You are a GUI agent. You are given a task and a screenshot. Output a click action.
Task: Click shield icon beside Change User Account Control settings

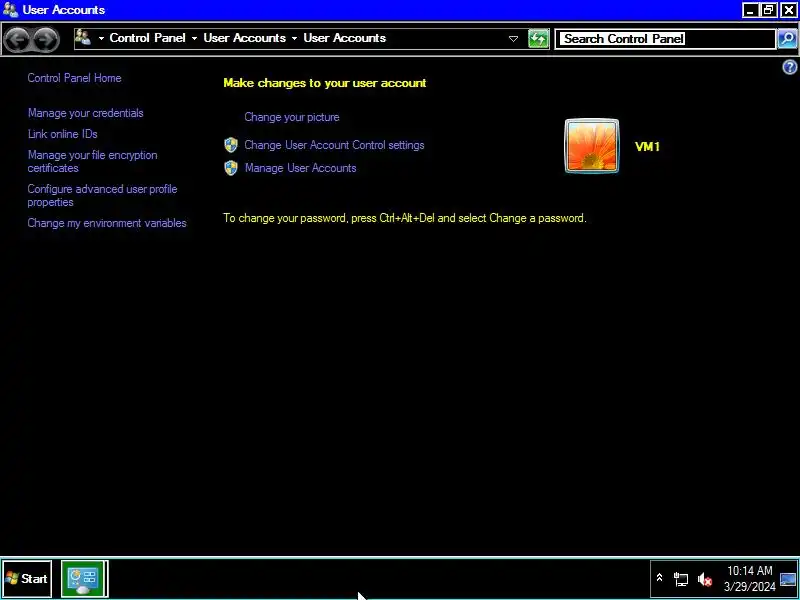pyautogui.click(x=231, y=145)
